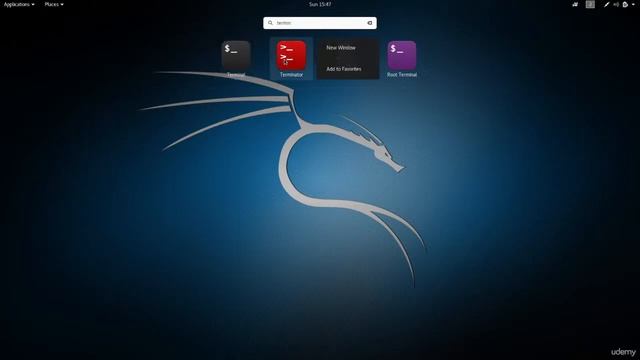The height and width of the screenshot is (360, 640).
Task: Click the workspace indicator box in top bar
Action: pos(590,4)
